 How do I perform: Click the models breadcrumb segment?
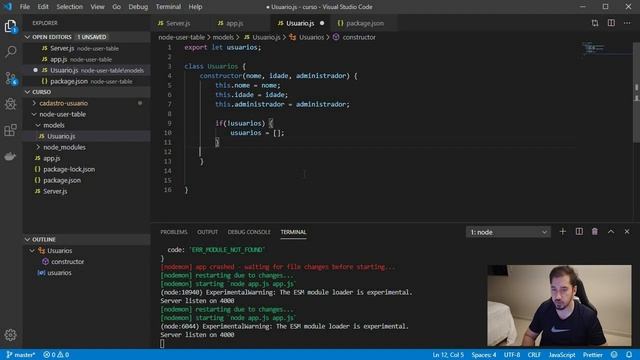[223, 37]
